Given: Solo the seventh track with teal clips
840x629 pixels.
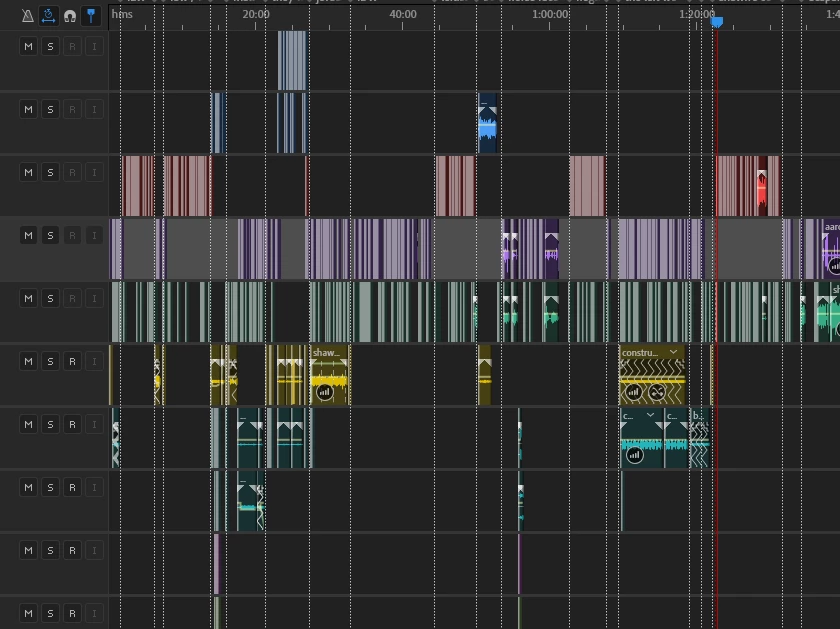Looking at the screenshot, I should point(50,424).
